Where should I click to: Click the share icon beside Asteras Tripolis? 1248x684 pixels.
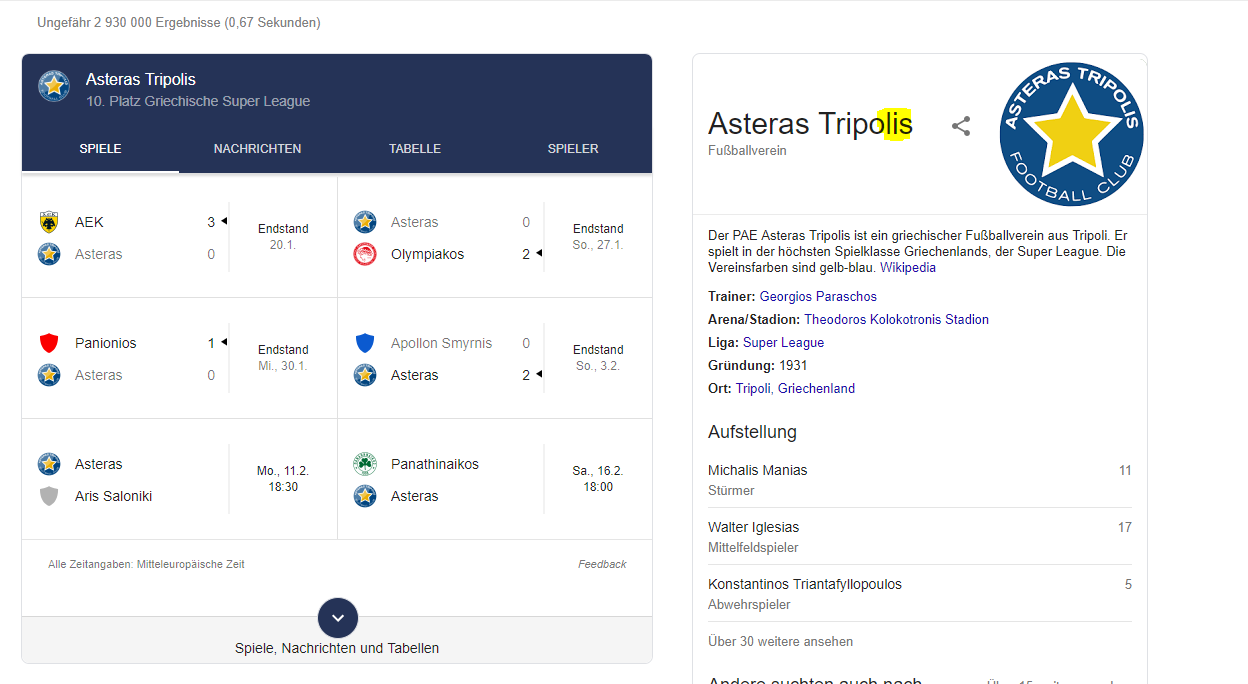click(x=961, y=126)
